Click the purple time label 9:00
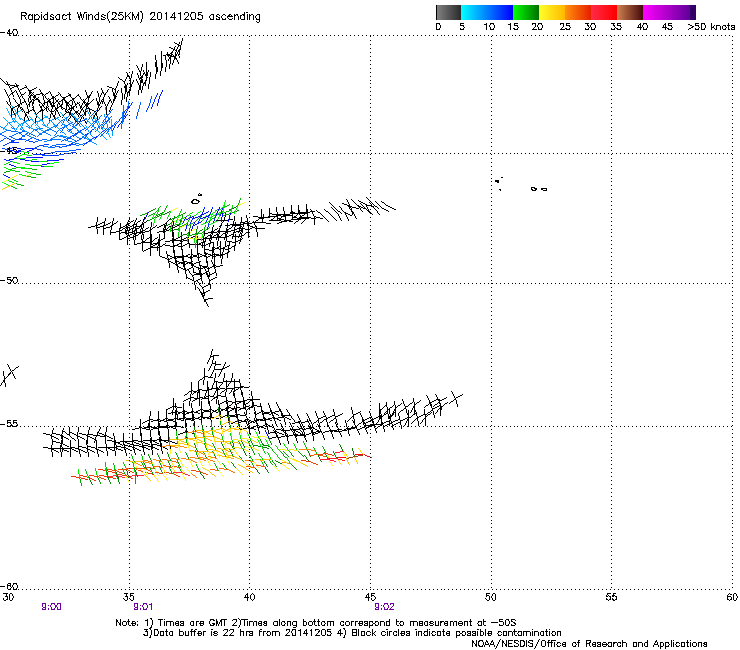 coord(51,607)
